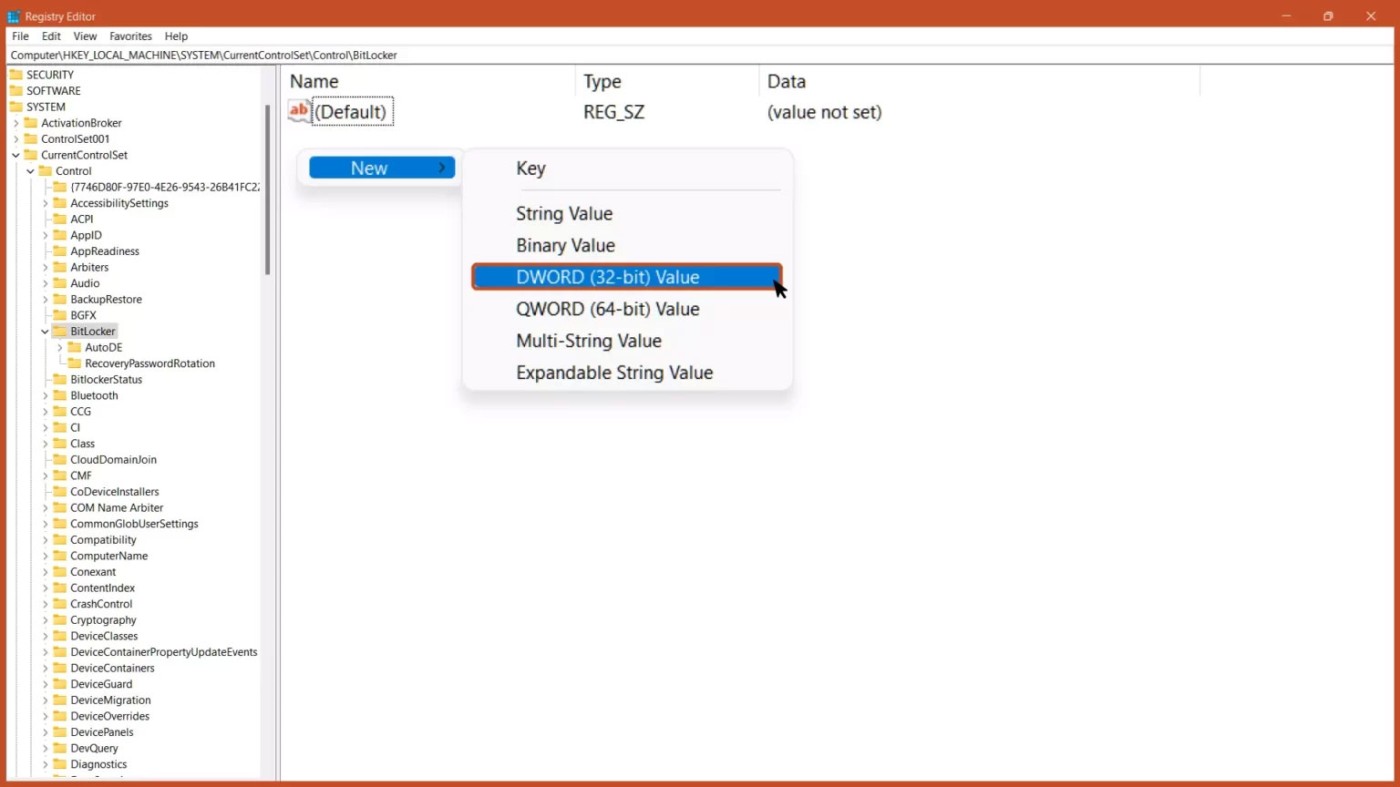
Task: Select the ComputerName key
Action: pos(109,555)
